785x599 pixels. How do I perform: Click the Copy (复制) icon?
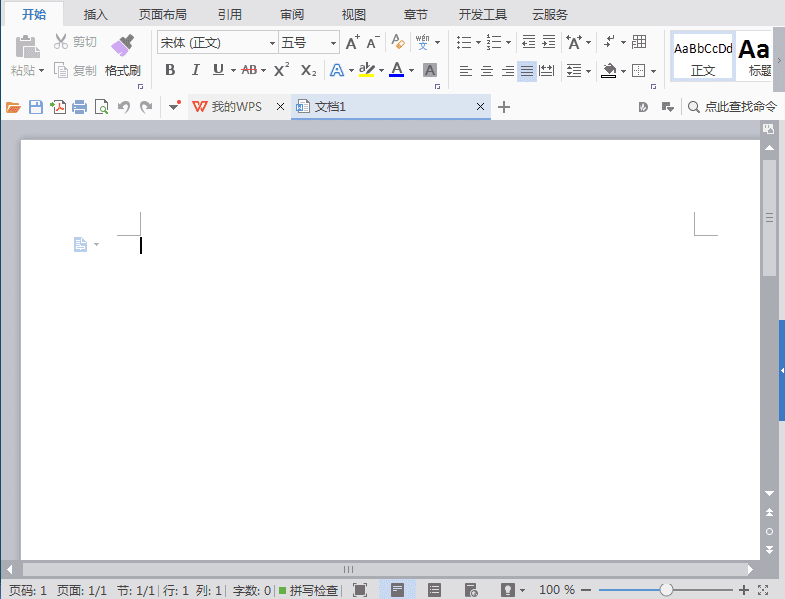coord(61,70)
